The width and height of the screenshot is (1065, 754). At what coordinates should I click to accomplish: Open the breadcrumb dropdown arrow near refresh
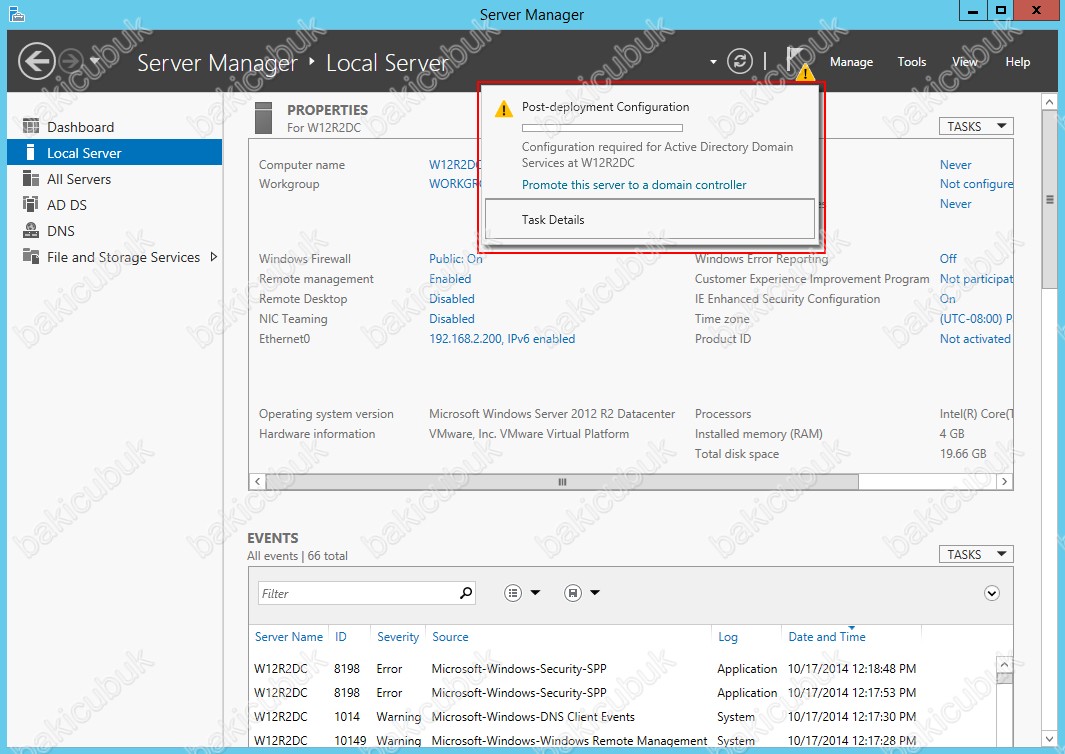click(713, 62)
